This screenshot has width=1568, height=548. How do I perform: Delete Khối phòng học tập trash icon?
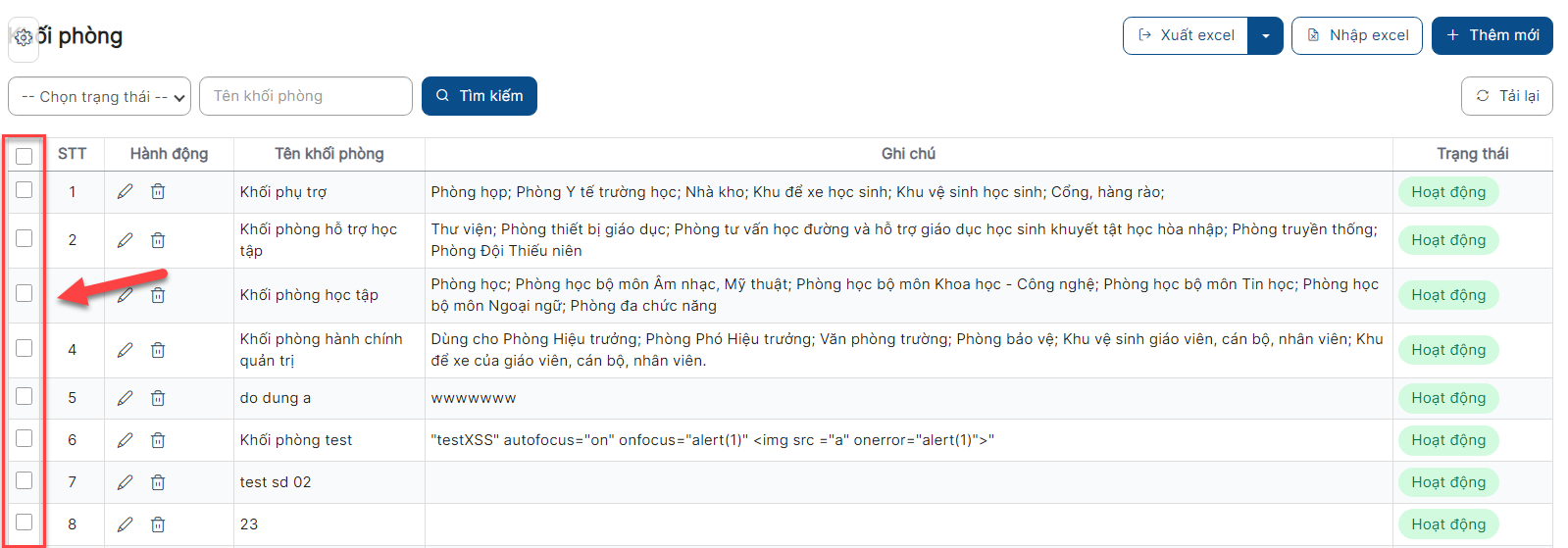point(158,295)
